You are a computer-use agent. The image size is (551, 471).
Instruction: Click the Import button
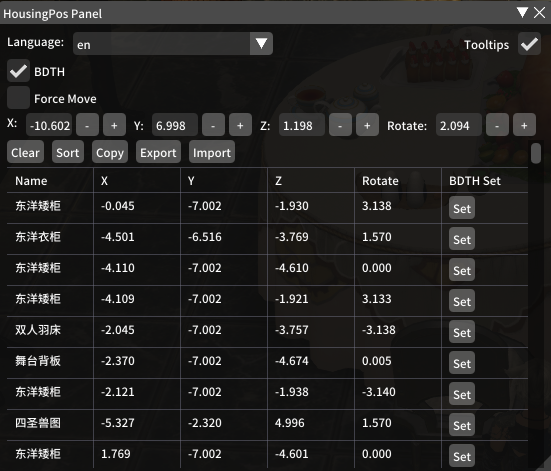point(212,152)
